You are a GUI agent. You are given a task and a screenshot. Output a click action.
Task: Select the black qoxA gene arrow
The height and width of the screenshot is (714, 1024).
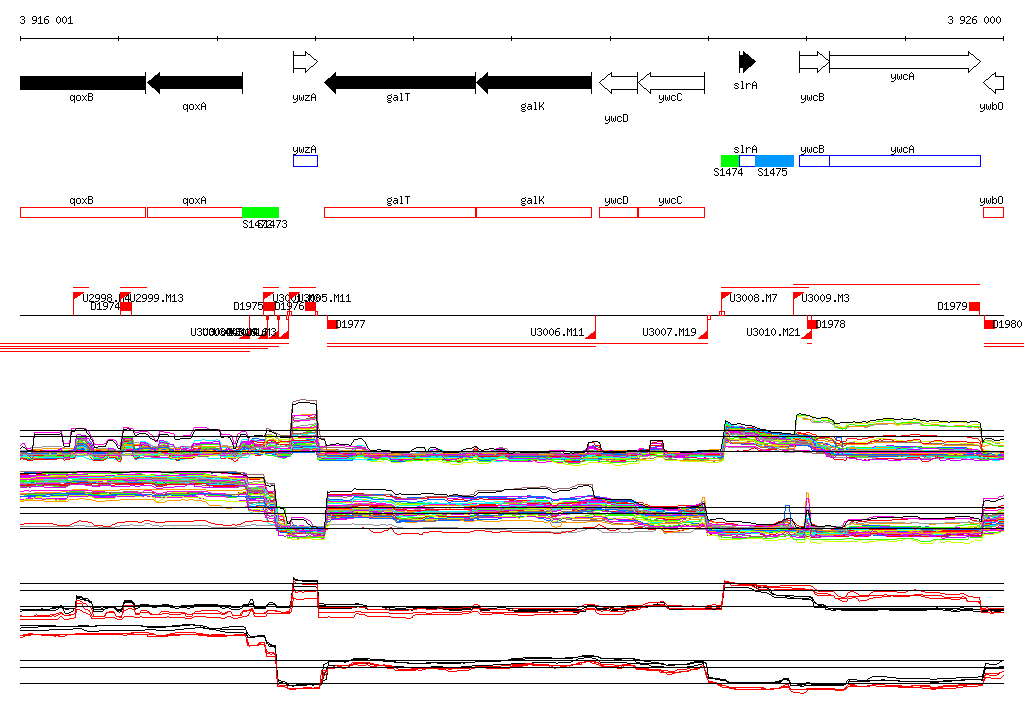tap(195, 82)
